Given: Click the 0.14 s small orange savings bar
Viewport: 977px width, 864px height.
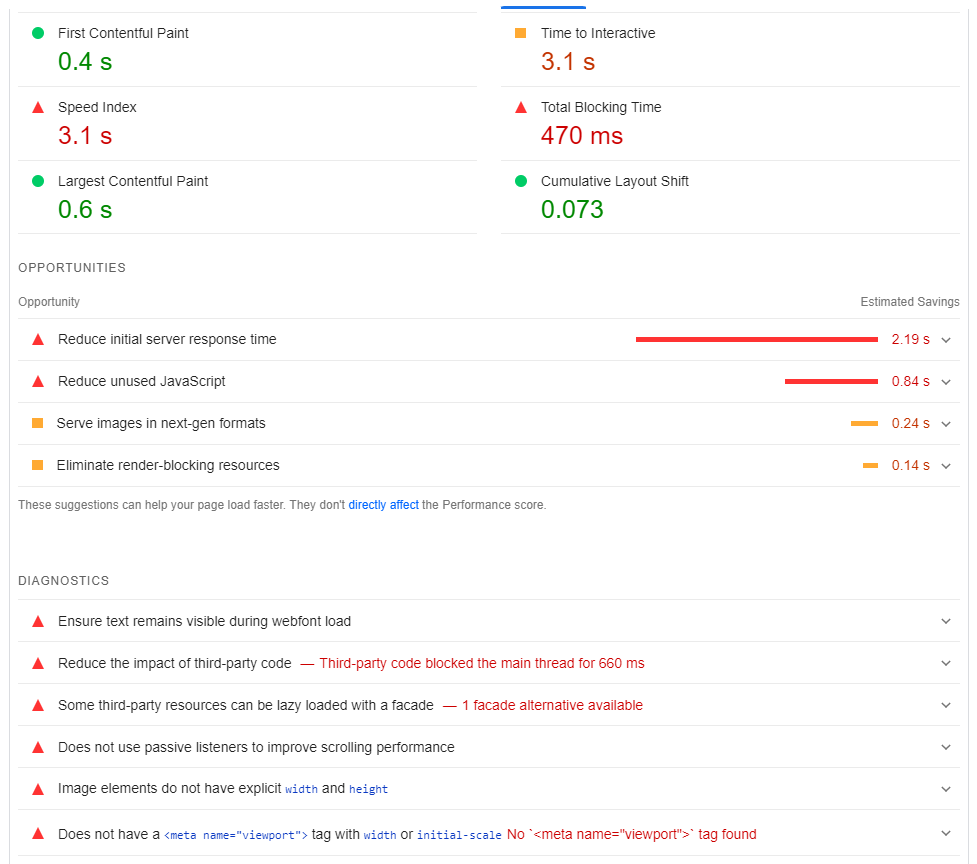Looking at the screenshot, I should (870, 465).
